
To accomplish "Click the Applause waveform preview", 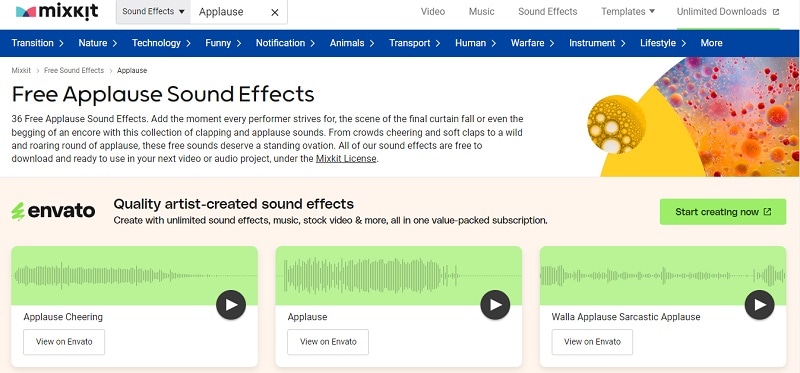I will 398,276.
